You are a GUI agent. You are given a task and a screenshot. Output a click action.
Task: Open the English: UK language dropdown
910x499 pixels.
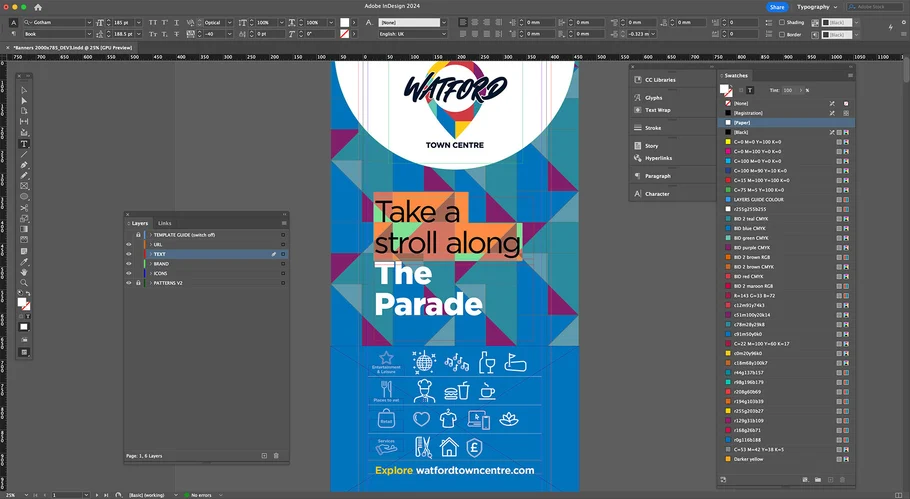pos(444,34)
